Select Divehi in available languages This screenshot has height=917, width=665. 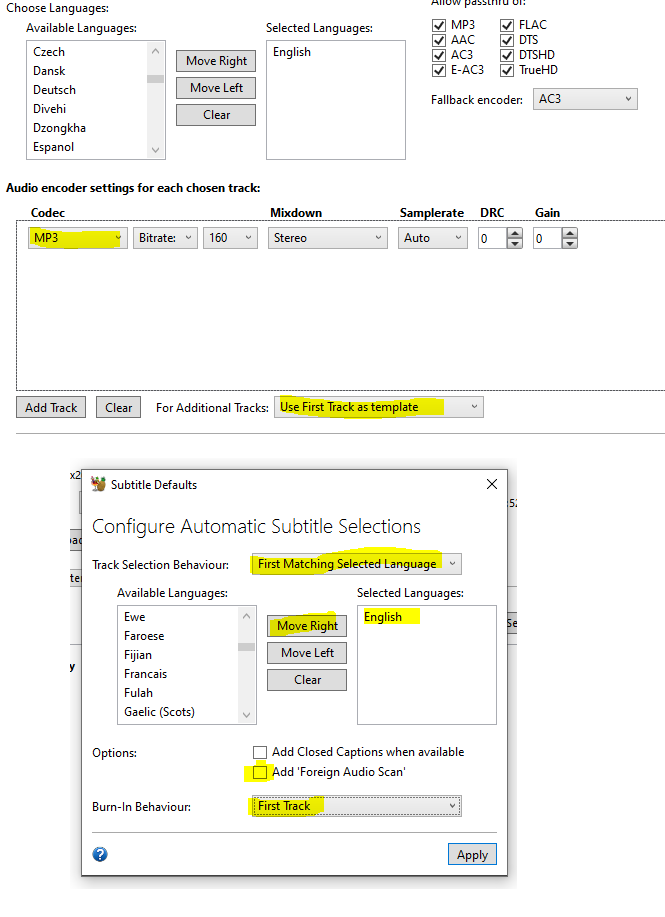coord(50,109)
